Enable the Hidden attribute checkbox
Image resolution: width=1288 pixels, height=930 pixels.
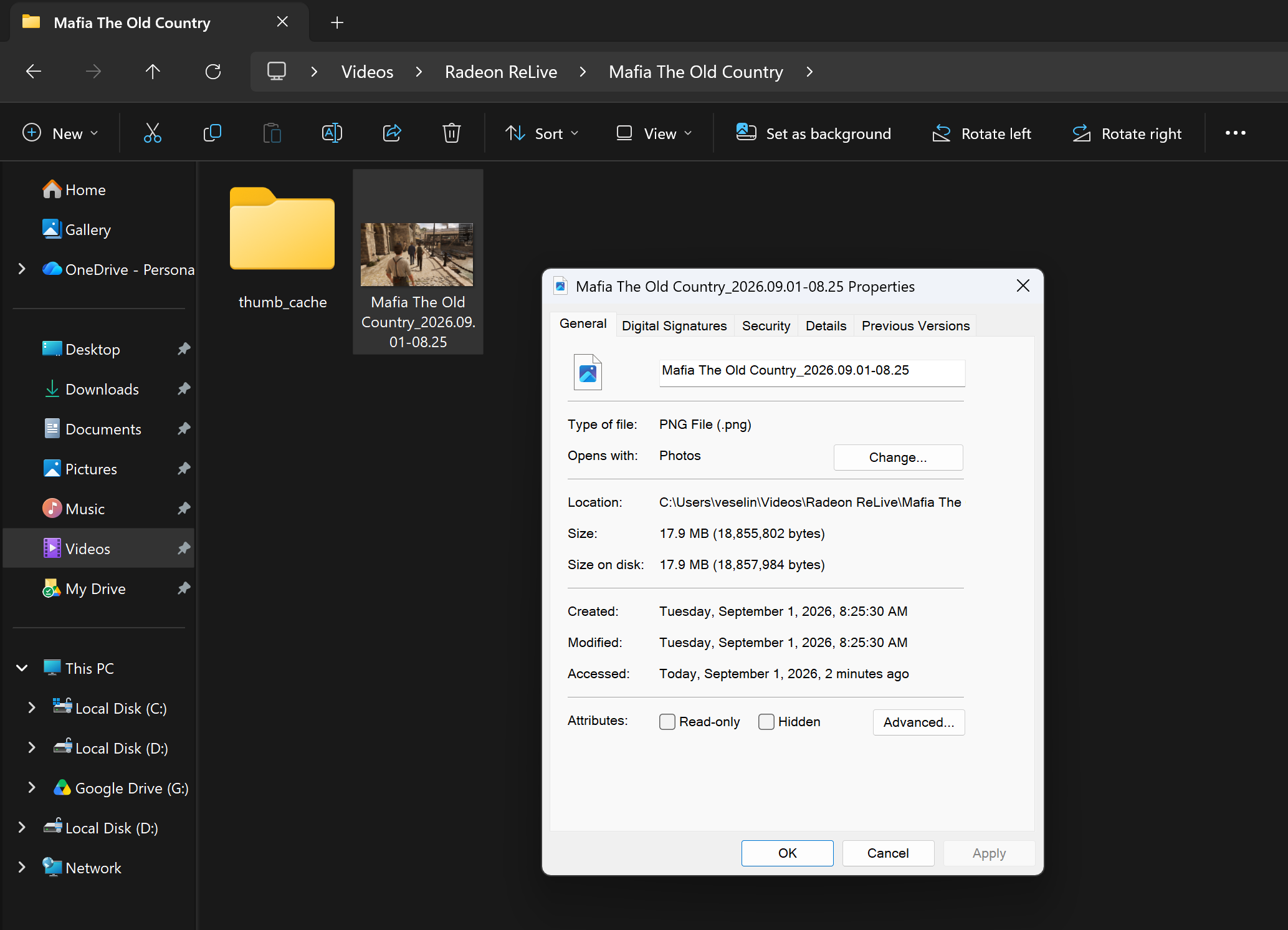(766, 722)
